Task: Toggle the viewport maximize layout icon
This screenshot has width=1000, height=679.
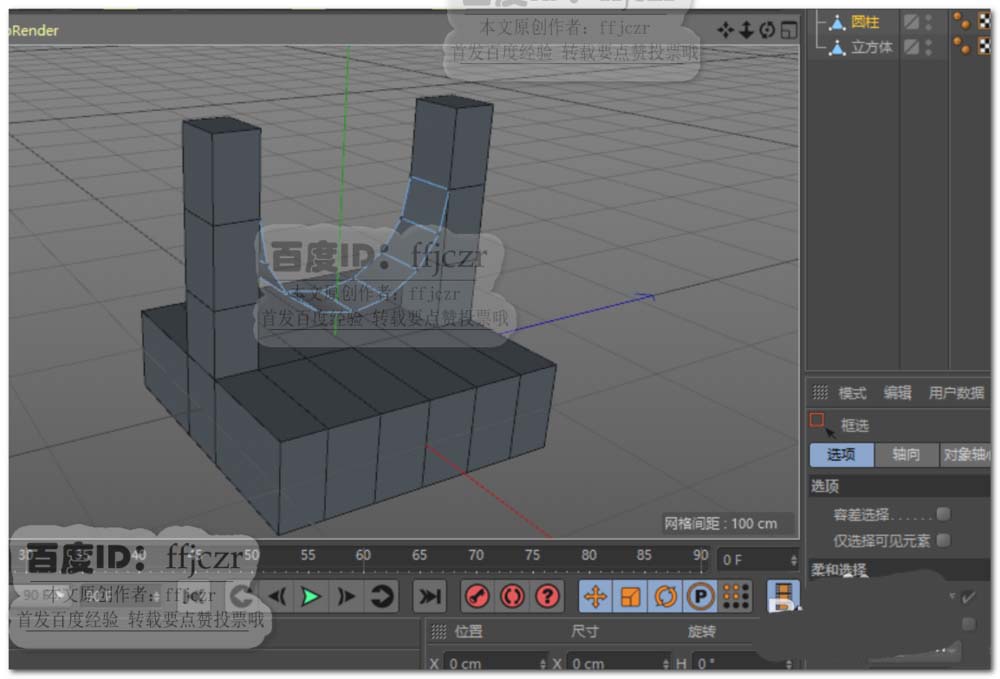Action: coord(789,30)
